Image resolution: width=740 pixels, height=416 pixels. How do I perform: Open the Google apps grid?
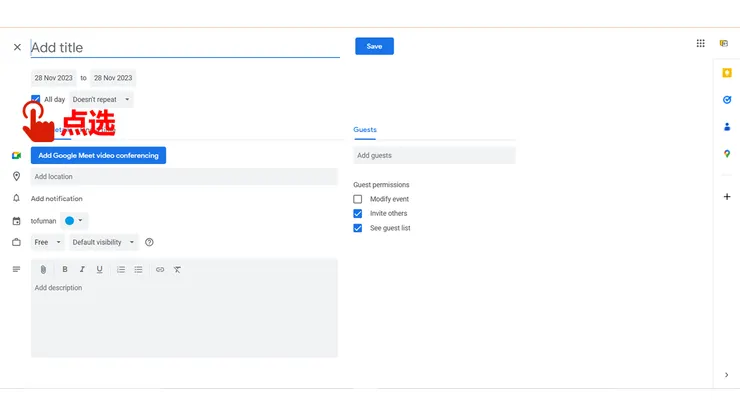700,43
